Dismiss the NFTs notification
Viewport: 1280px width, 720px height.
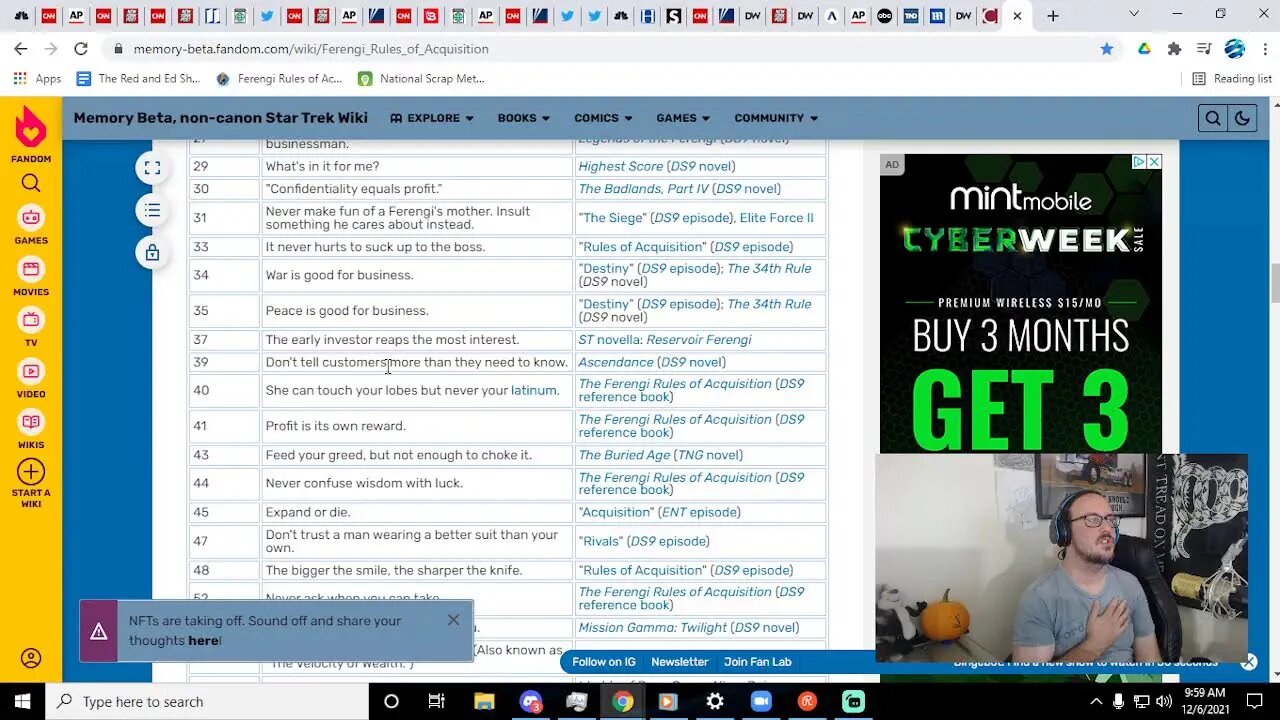(454, 620)
